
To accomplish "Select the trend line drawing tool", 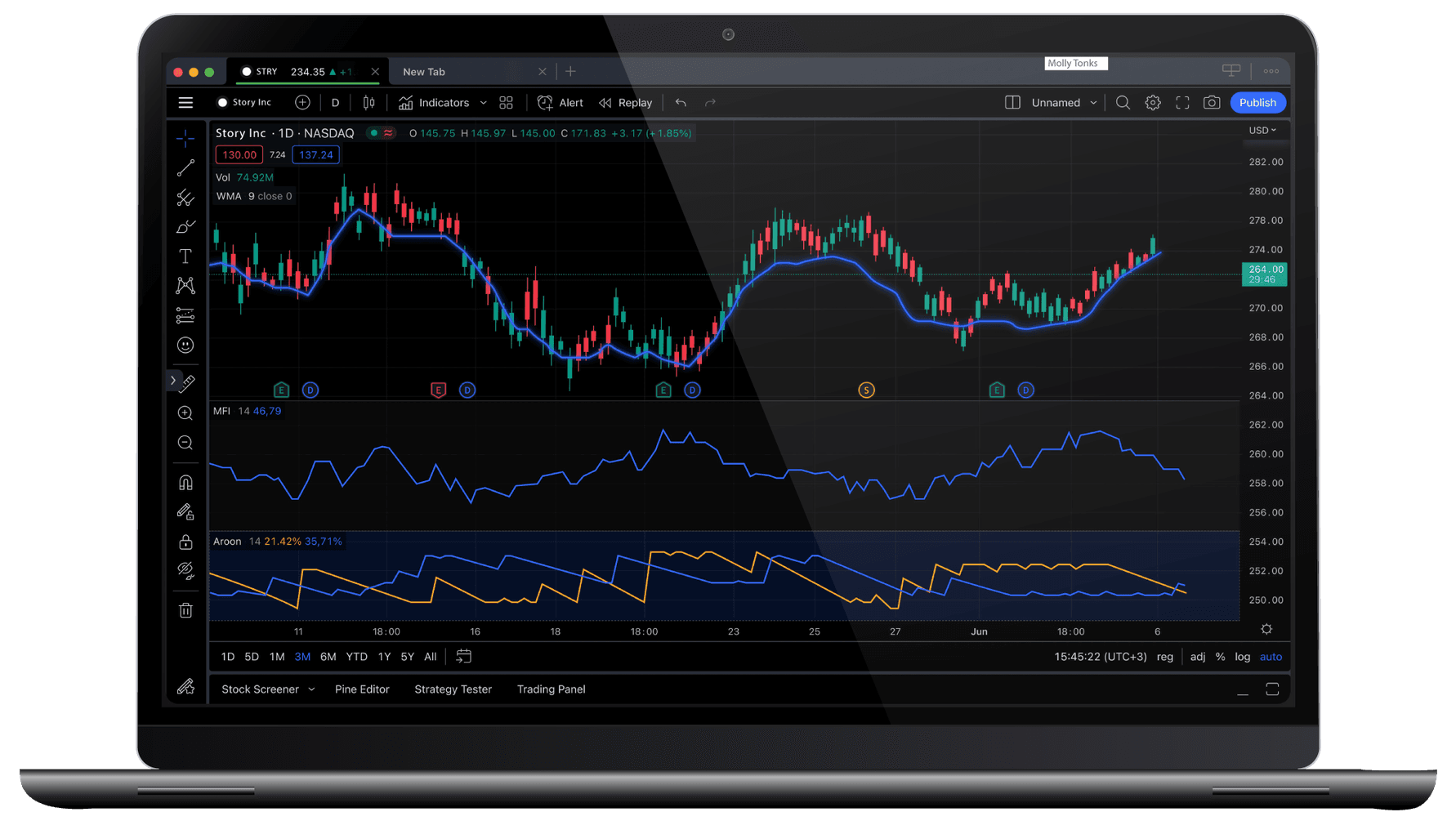I will (185, 167).
